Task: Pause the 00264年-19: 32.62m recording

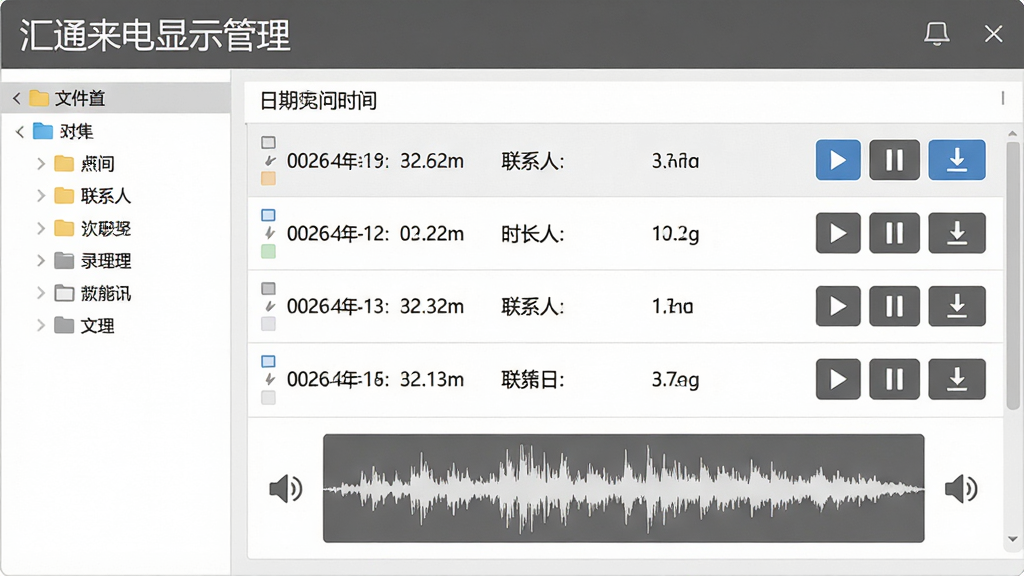Action: [x=894, y=160]
